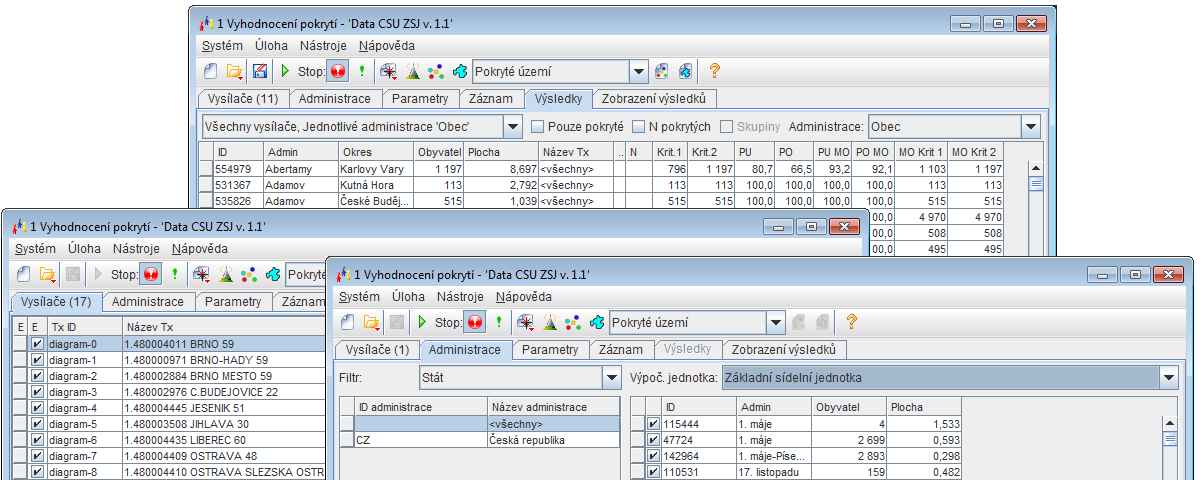Click the open folder icon in the Vysílače (17) window

click(x=47, y=274)
